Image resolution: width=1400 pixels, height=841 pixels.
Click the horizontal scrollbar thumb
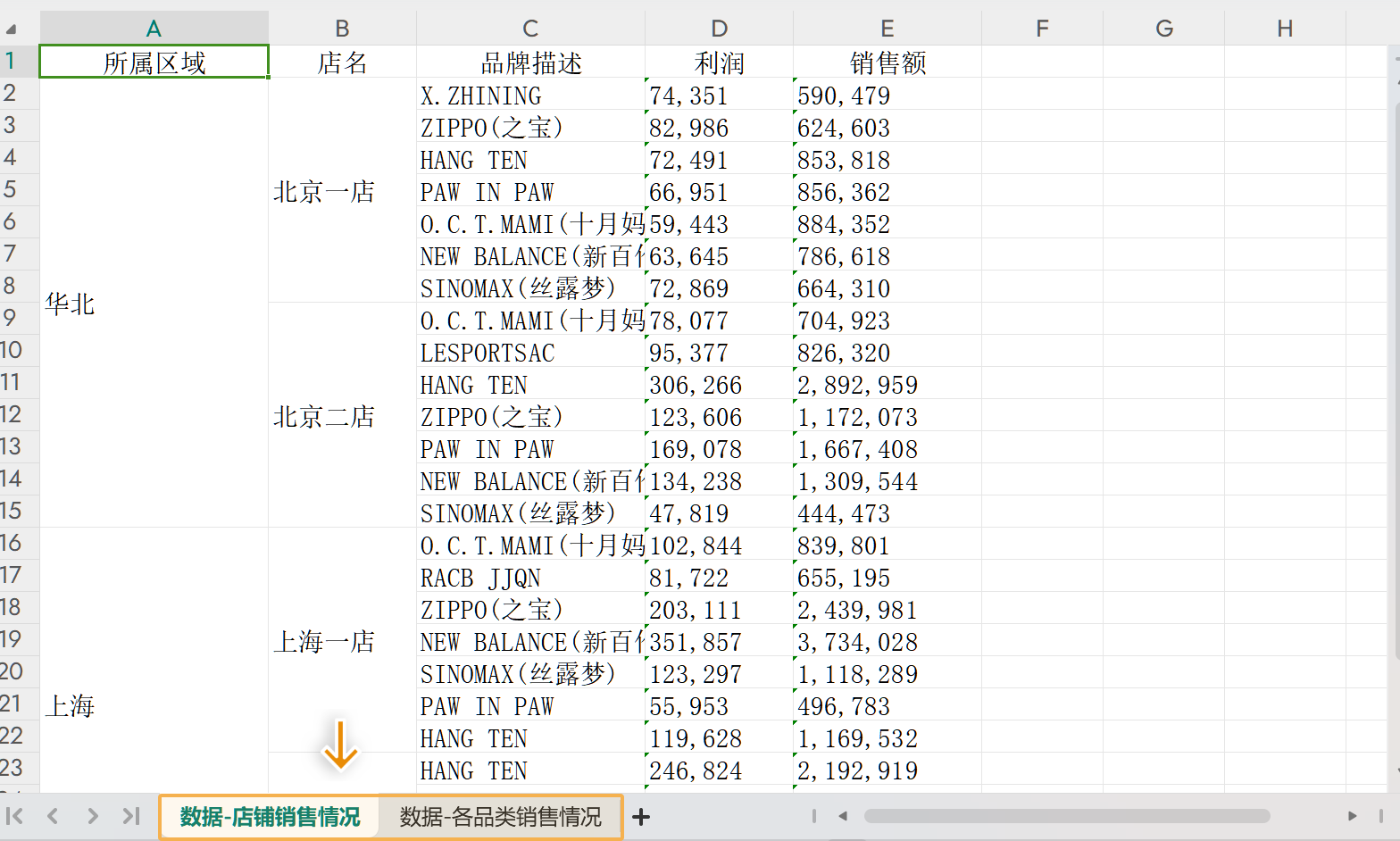click(x=1067, y=816)
